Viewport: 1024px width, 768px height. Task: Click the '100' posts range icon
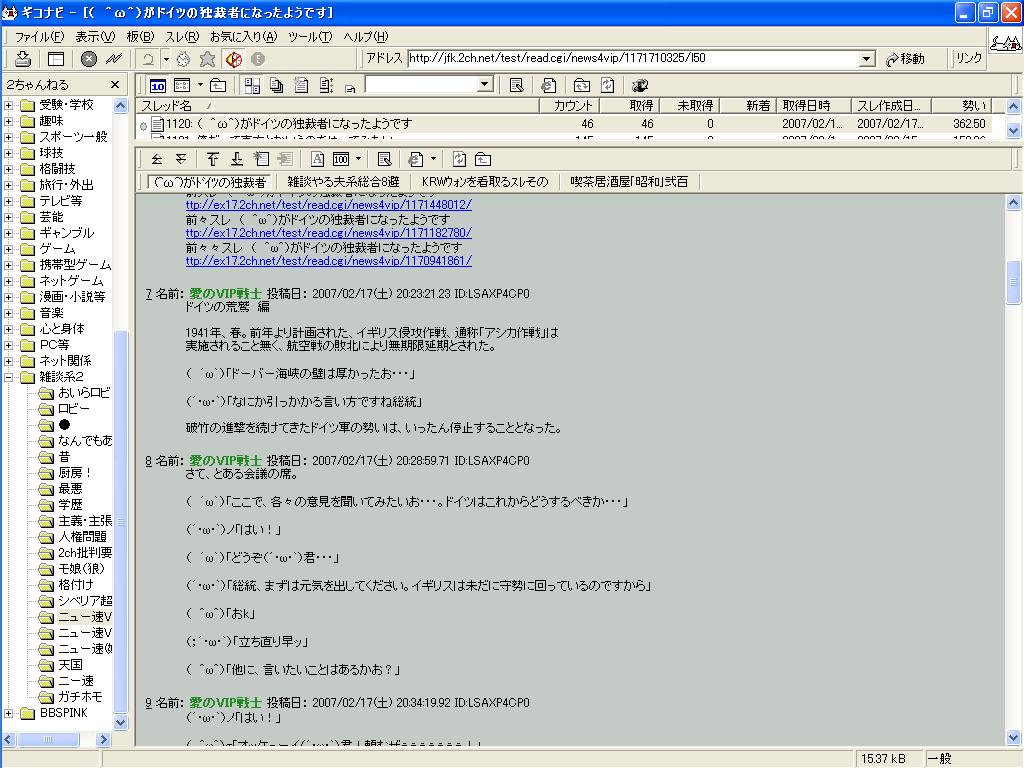coord(341,159)
